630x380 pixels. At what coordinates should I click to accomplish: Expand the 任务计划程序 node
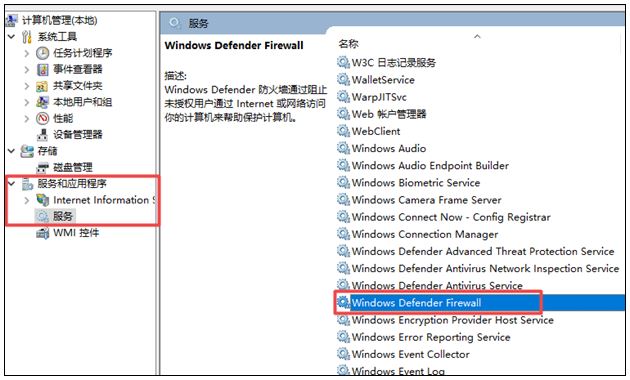[x=27, y=53]
